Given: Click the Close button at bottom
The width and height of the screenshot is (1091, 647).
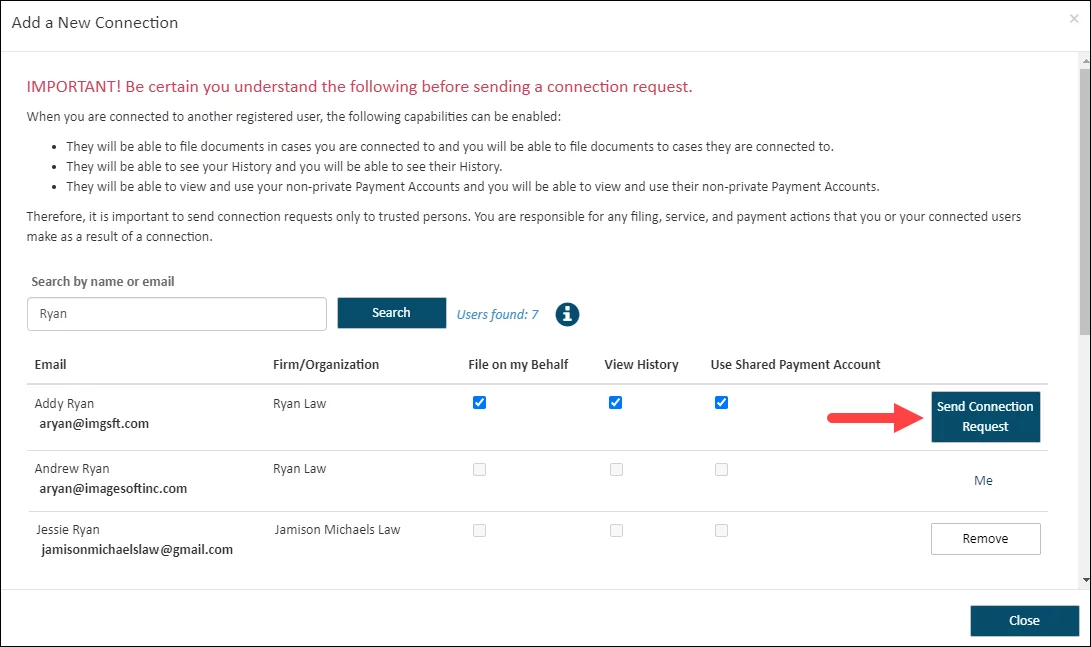Looking at the screenshot, I should click(x=1024, y=621).
